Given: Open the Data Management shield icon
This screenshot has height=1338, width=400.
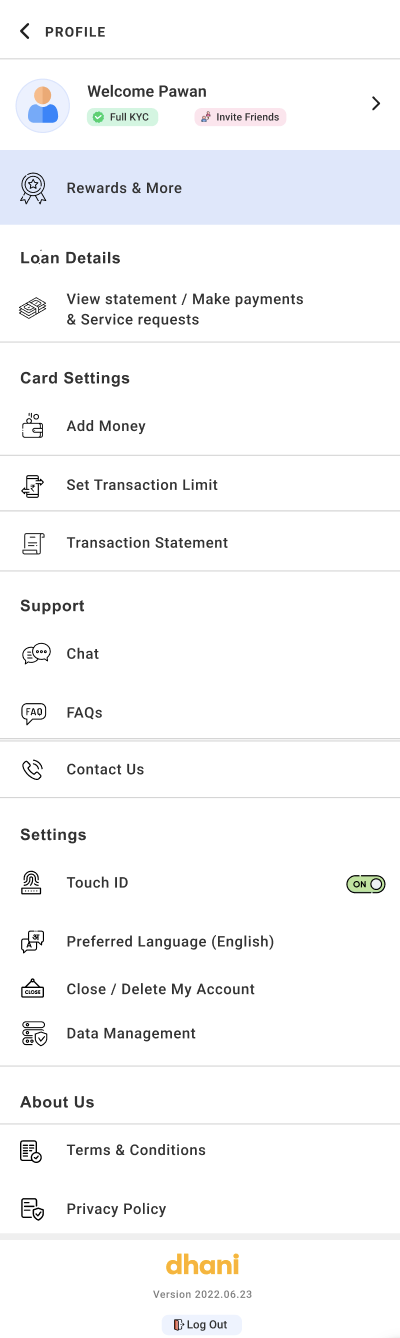Looking at the screenshot, I should click(33, 1033).
